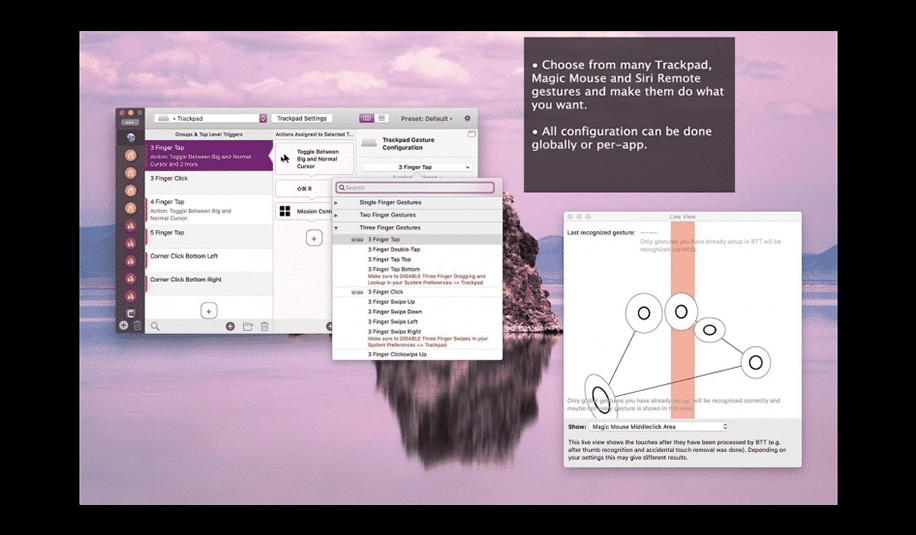The width and height of the screenshot is (916, 535).
Task: Add new action with outlined plus button
Action: (x=314, y=238)
